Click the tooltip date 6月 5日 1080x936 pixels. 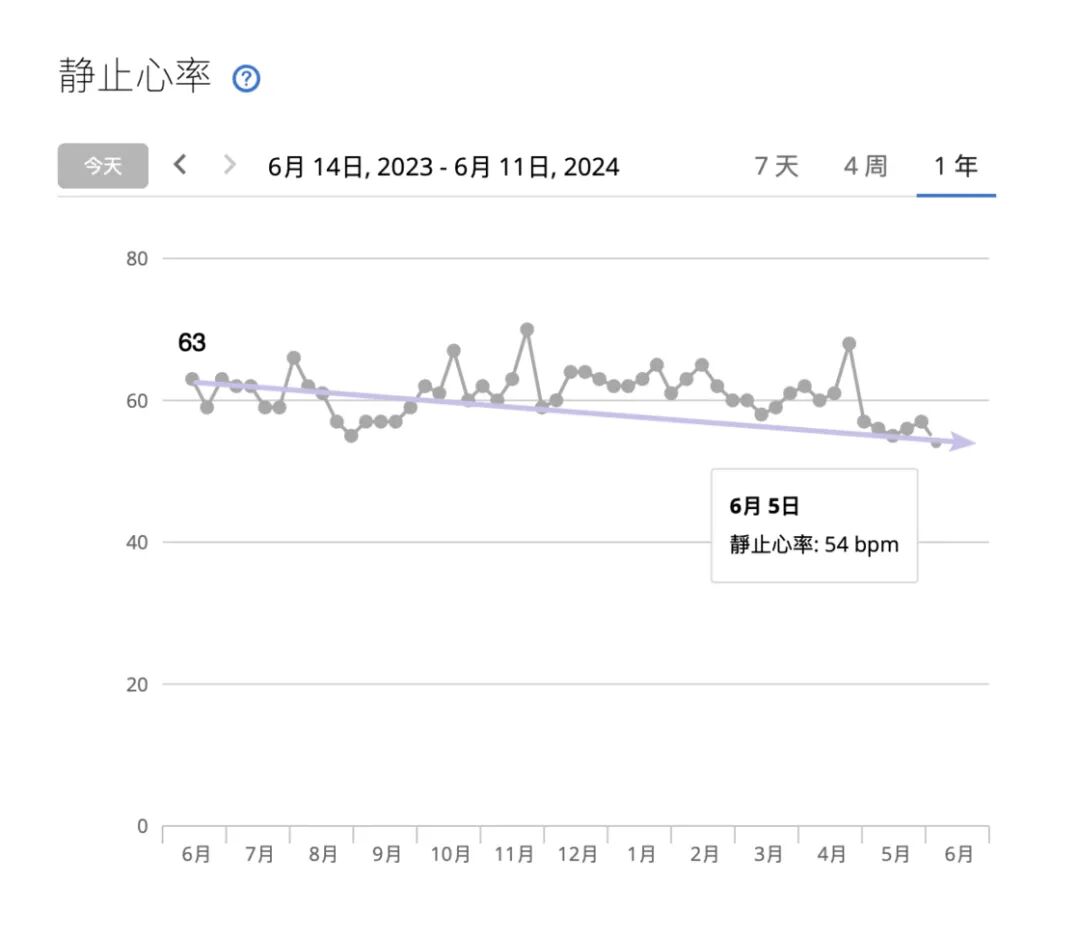pos(764,506)
